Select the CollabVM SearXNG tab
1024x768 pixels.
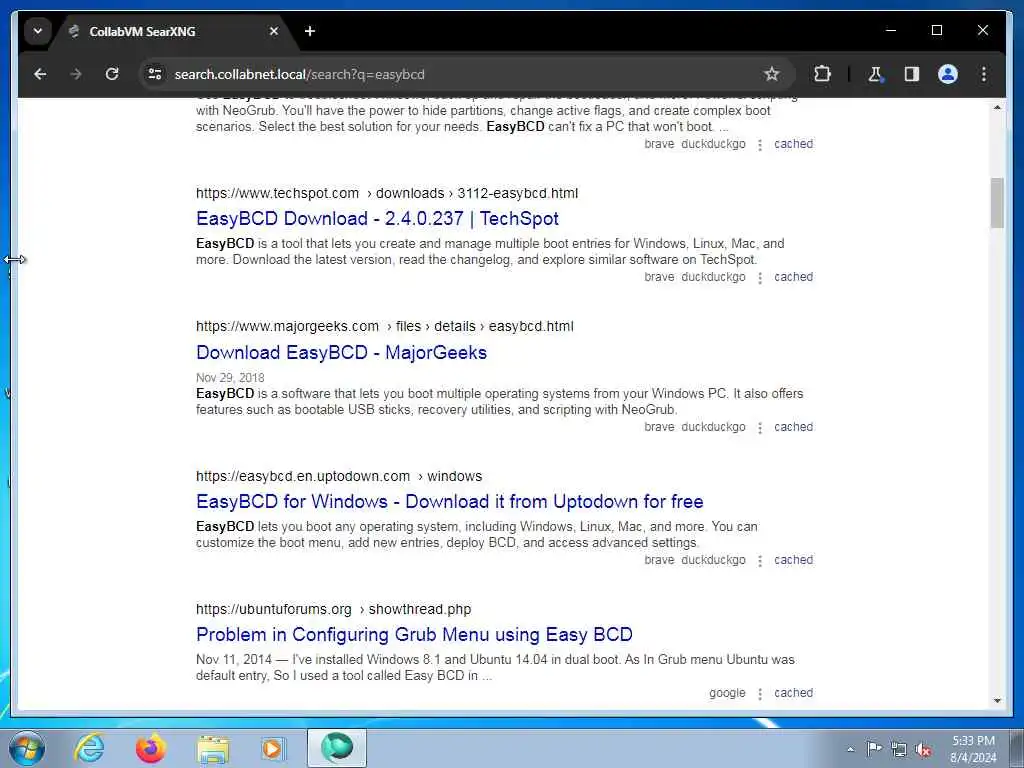pos(174,31)
